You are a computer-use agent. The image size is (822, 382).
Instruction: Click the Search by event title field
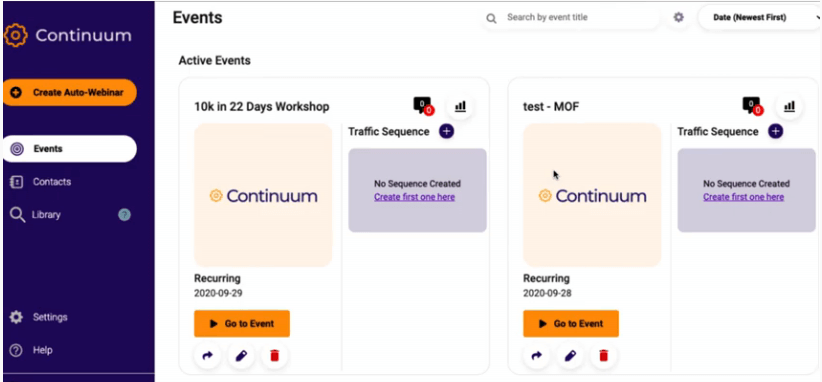[570, 17]
